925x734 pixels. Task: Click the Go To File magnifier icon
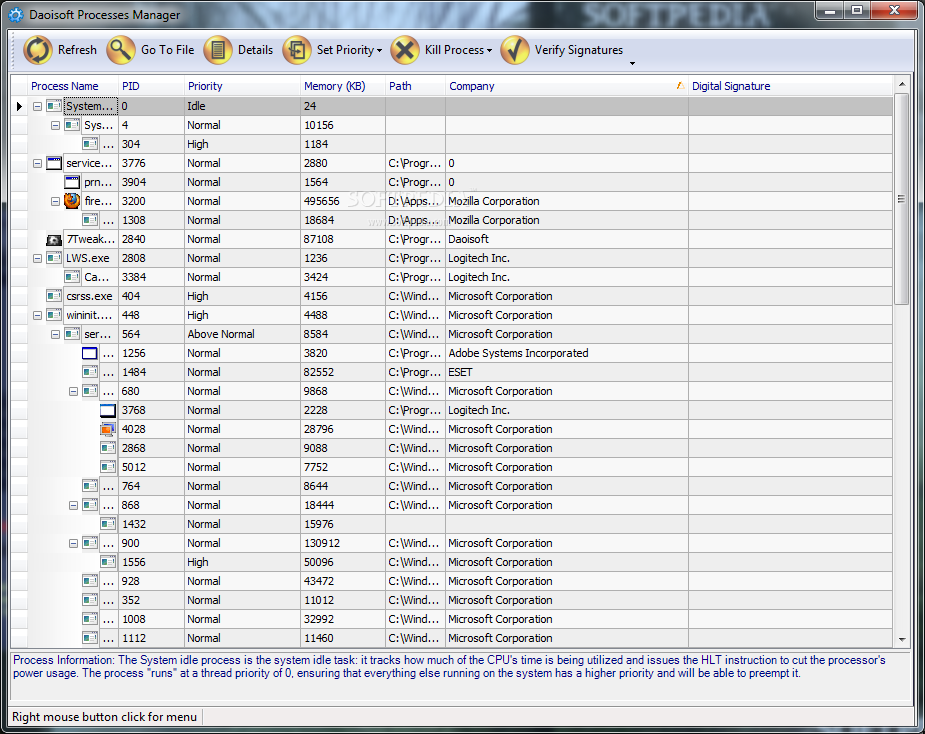tap(121, 50)
